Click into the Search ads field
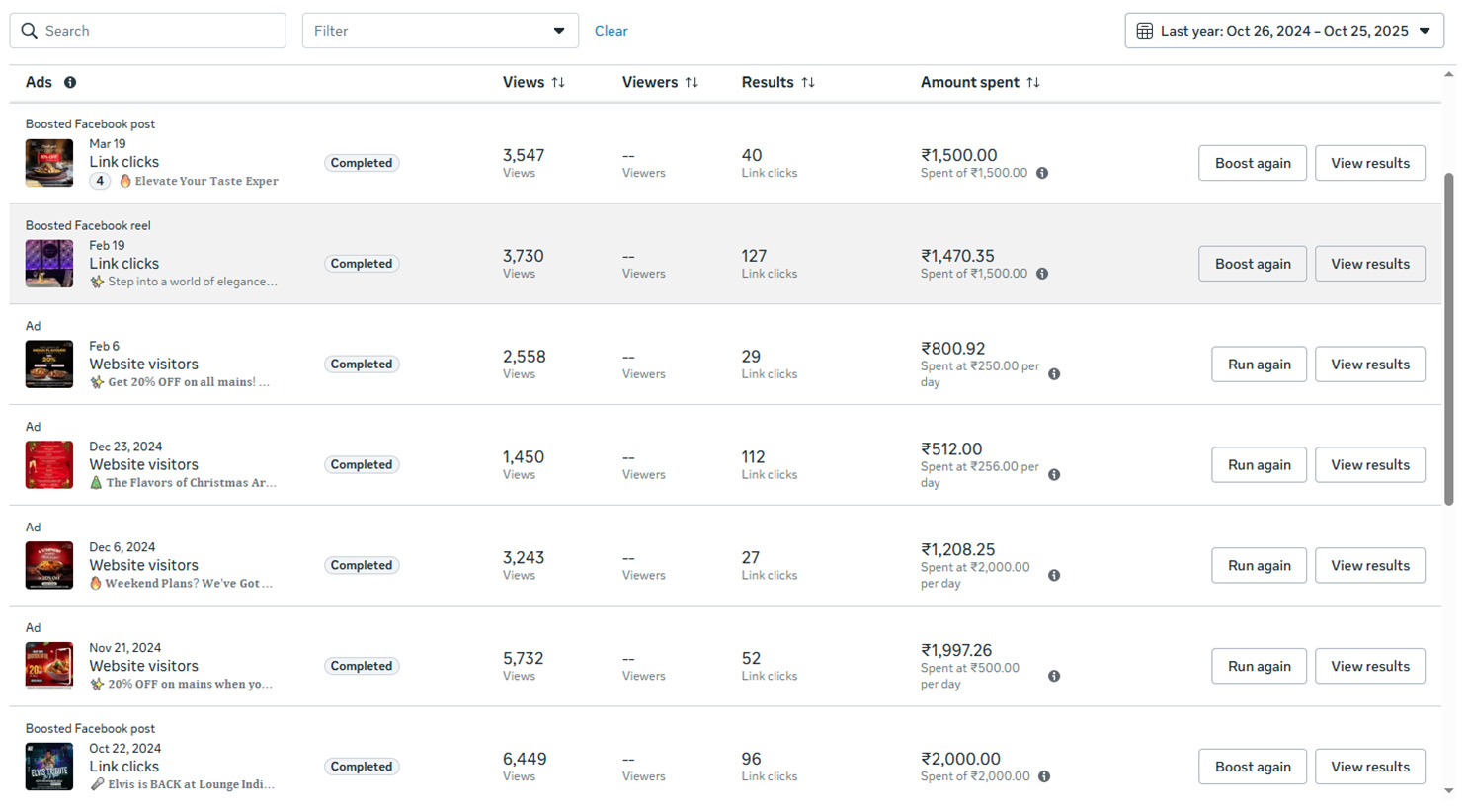 [x=158, y=31]
